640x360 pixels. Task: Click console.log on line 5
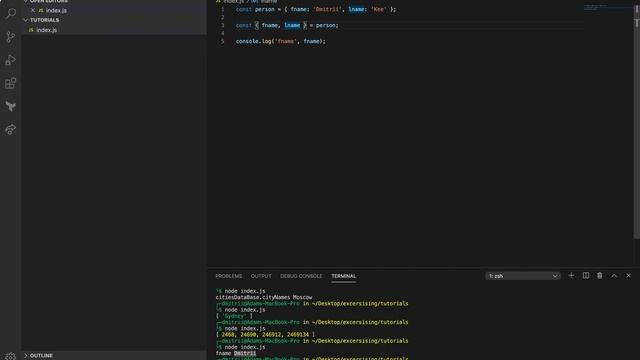pyautogui.click(x=253, y=41)
